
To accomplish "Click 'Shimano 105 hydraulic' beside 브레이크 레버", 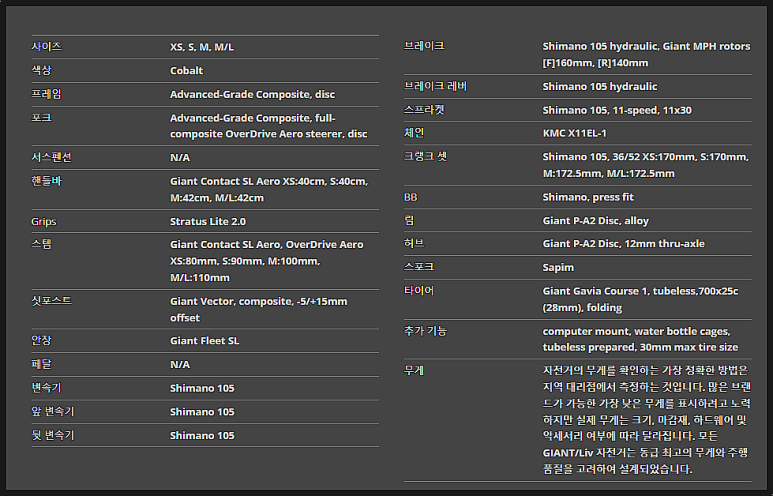I will pos(600,86).
